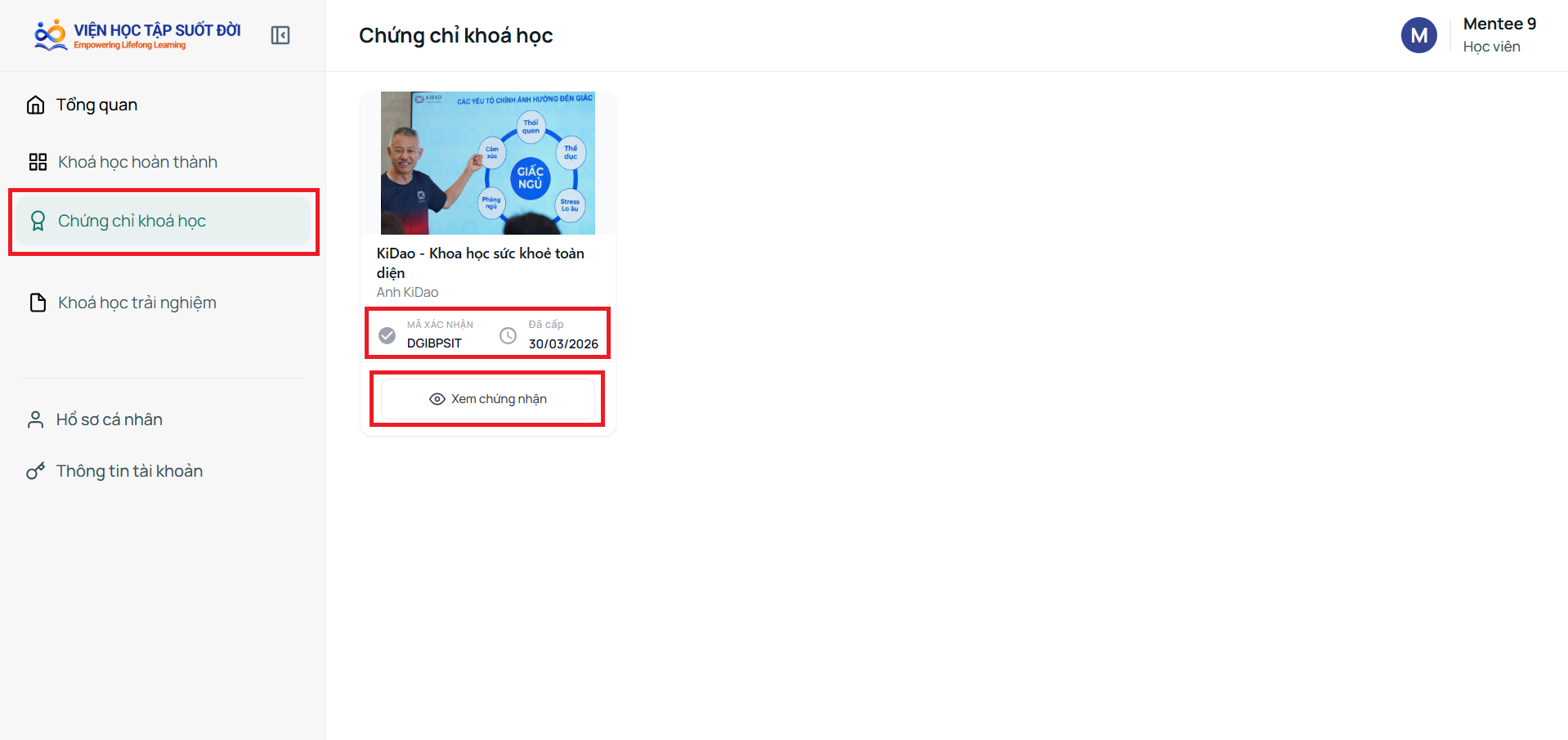The width and height of the screenshot is (1568, 740).
Task: Click the Xem chứng nhận button
Action: pos(488,399)
